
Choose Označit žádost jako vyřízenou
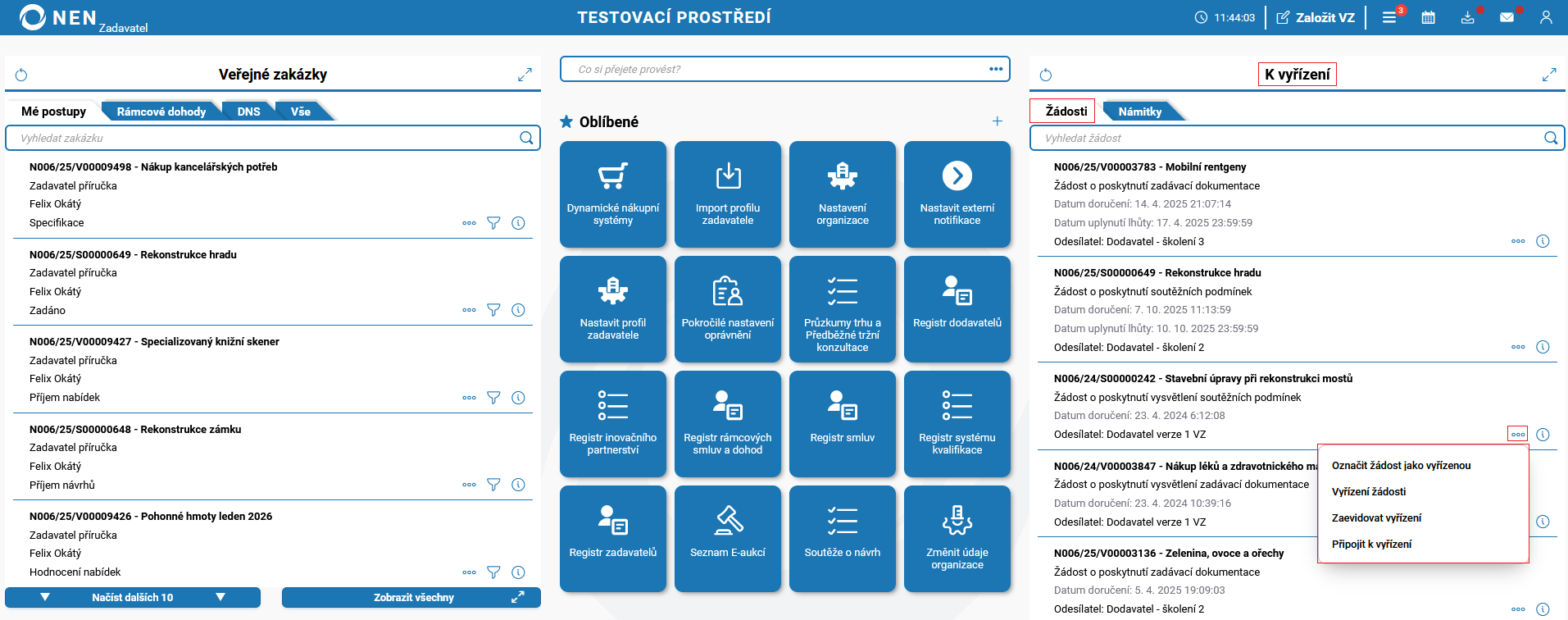click(1402, 466)
